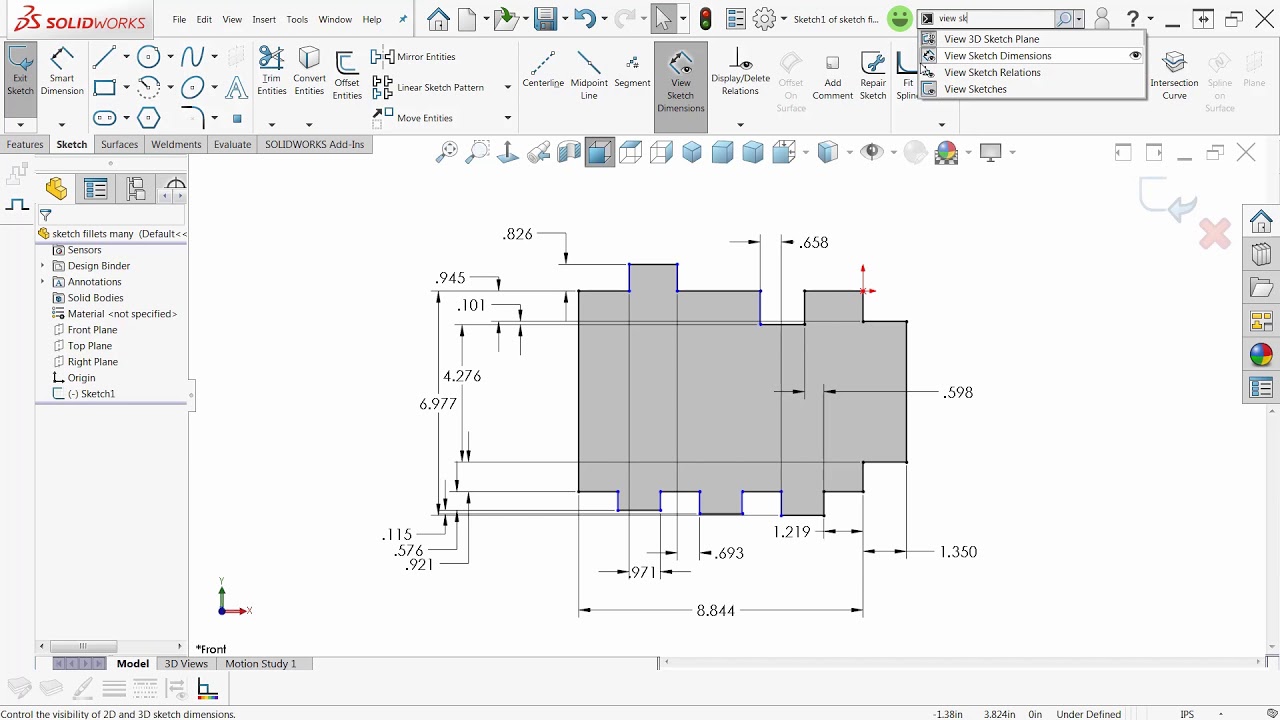Open the File menu
1280x720 pixels.
pos(179,19)
